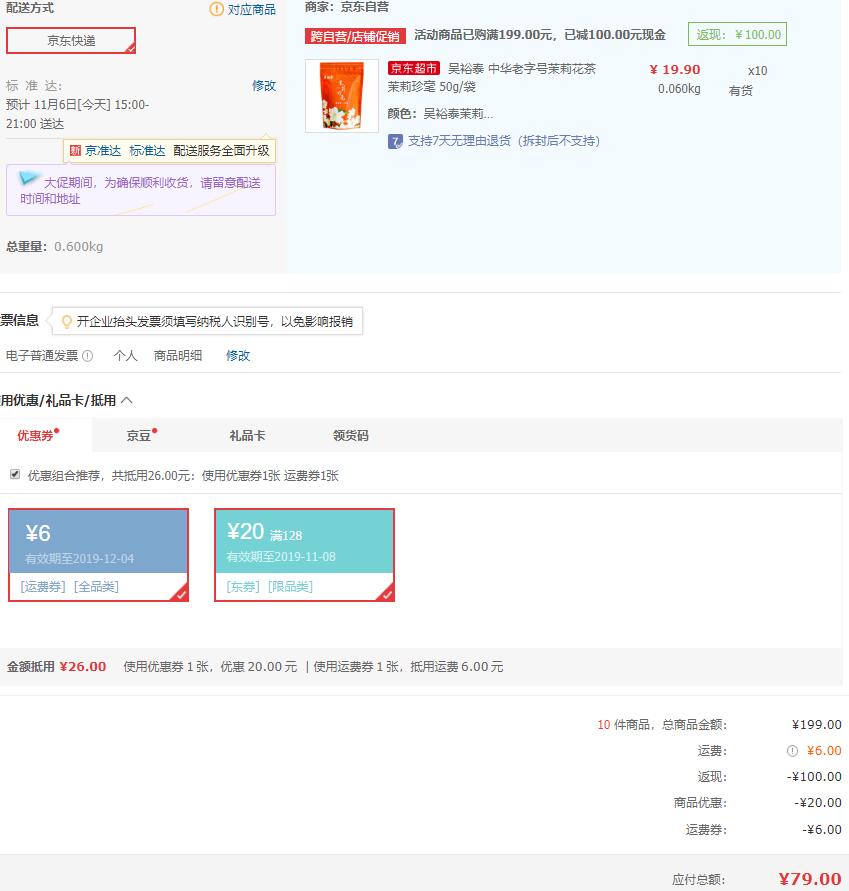849x891 pixels.
Task: Click the 商品明细 invoice content text
Action: 178,356
